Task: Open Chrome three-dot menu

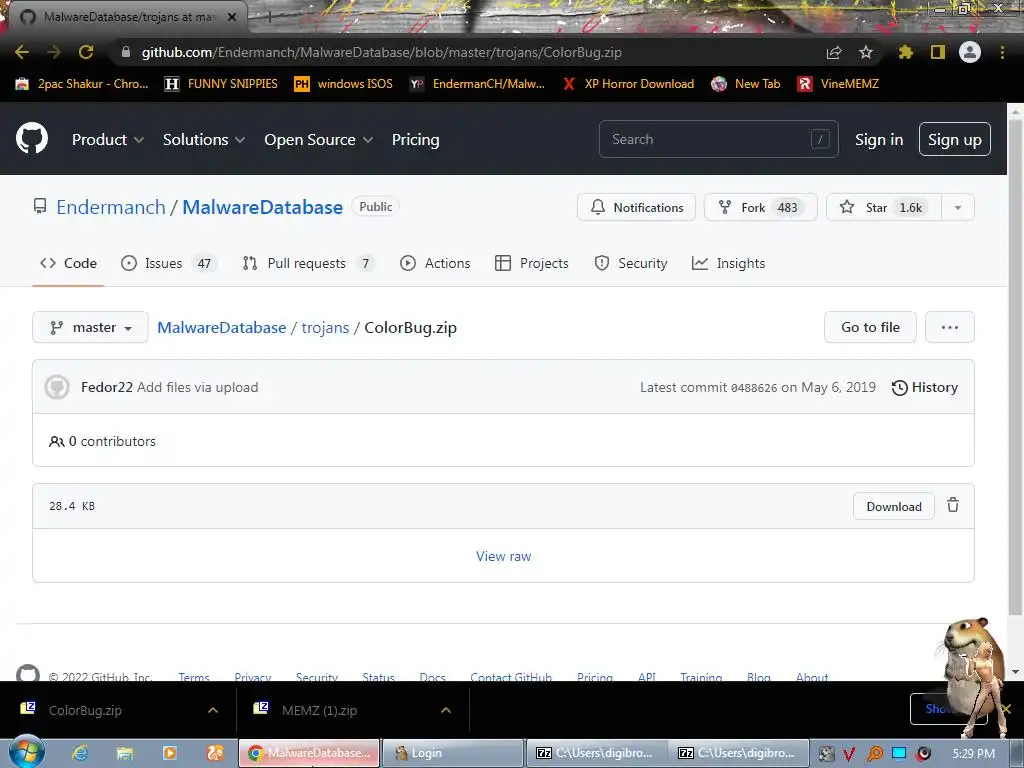Action: 1002,52
